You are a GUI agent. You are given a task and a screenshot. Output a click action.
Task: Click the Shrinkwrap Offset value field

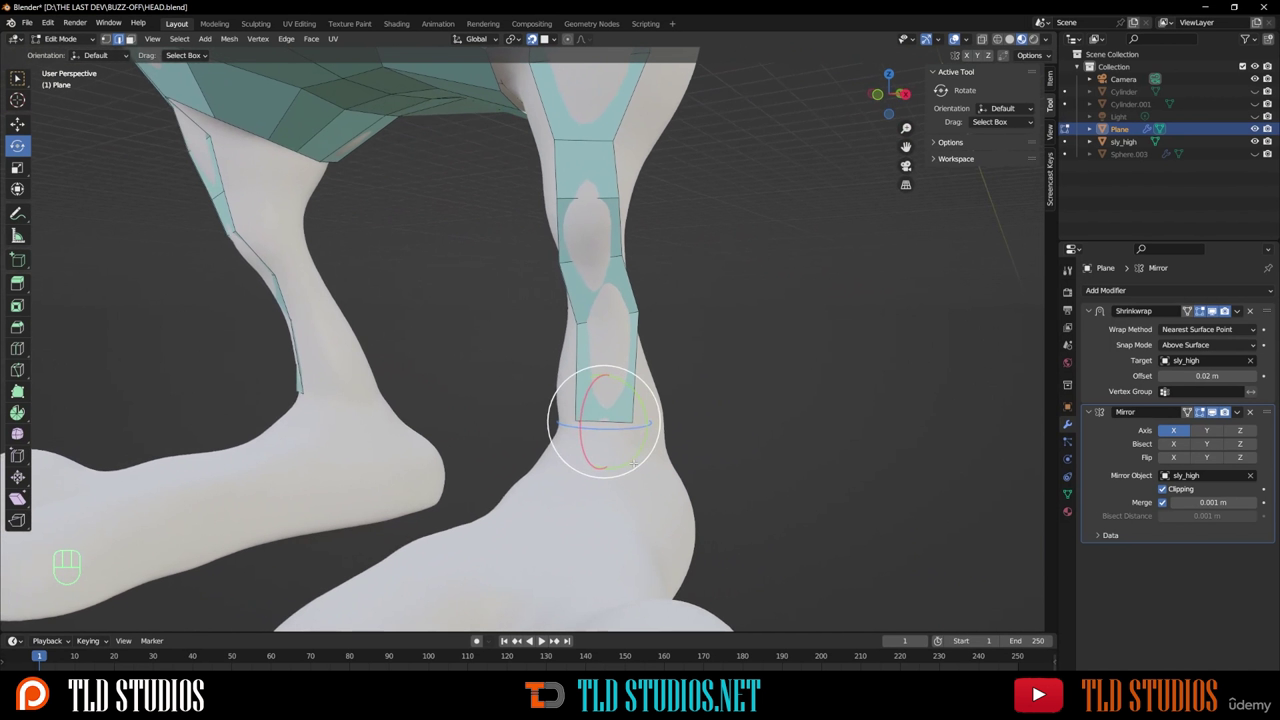click(1207, 376)
